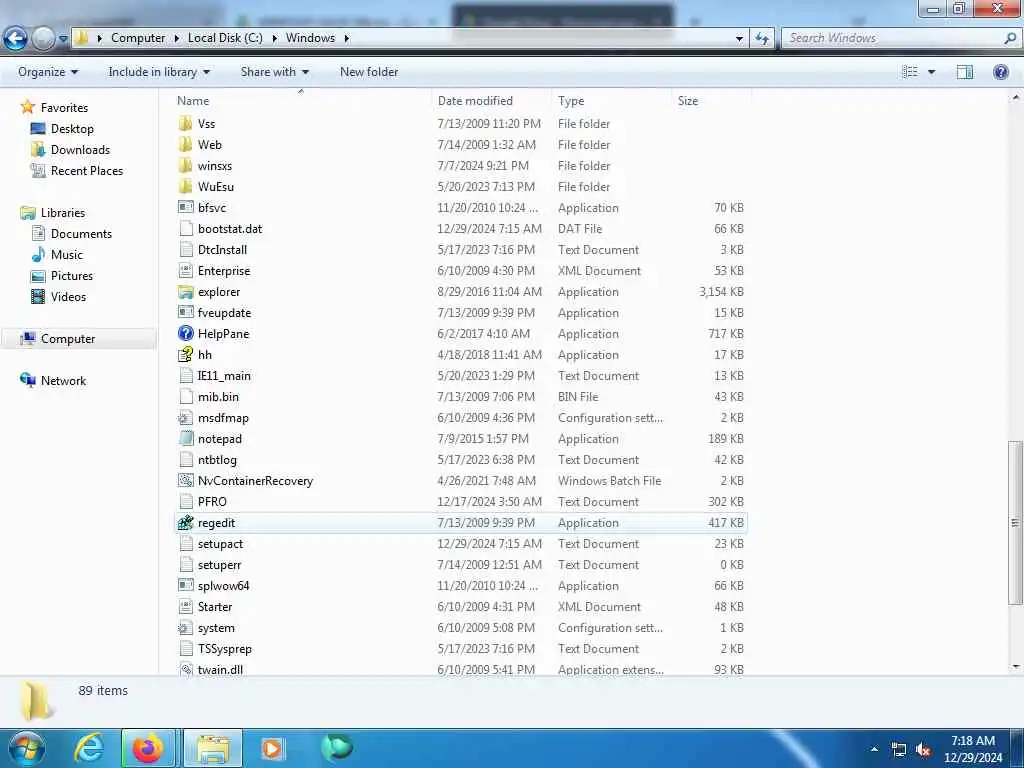Click the Vss folder icon
Screen dimensions: 1024x768
pos(186,123)
